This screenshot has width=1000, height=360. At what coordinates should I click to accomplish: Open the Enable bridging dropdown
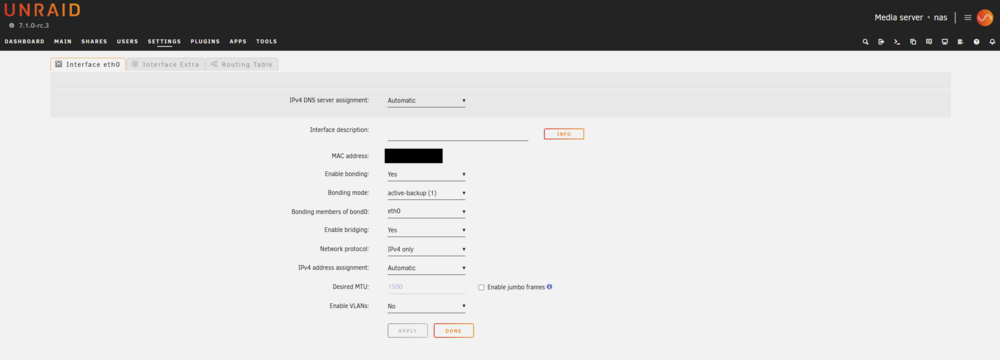(426, 230)
